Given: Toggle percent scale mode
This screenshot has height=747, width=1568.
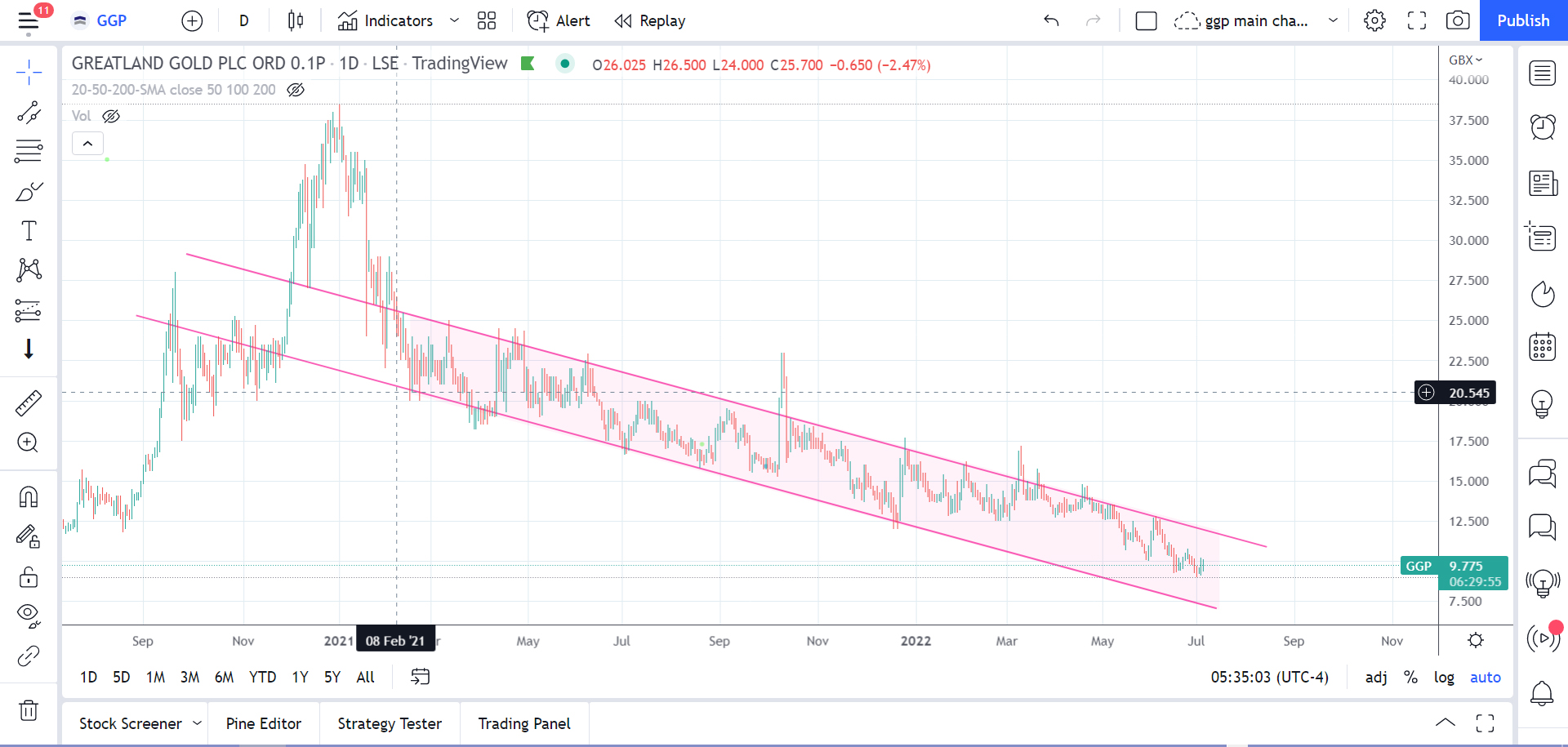Looking at the screenshot, I should pyautogui.click(x=1410, y=677).
